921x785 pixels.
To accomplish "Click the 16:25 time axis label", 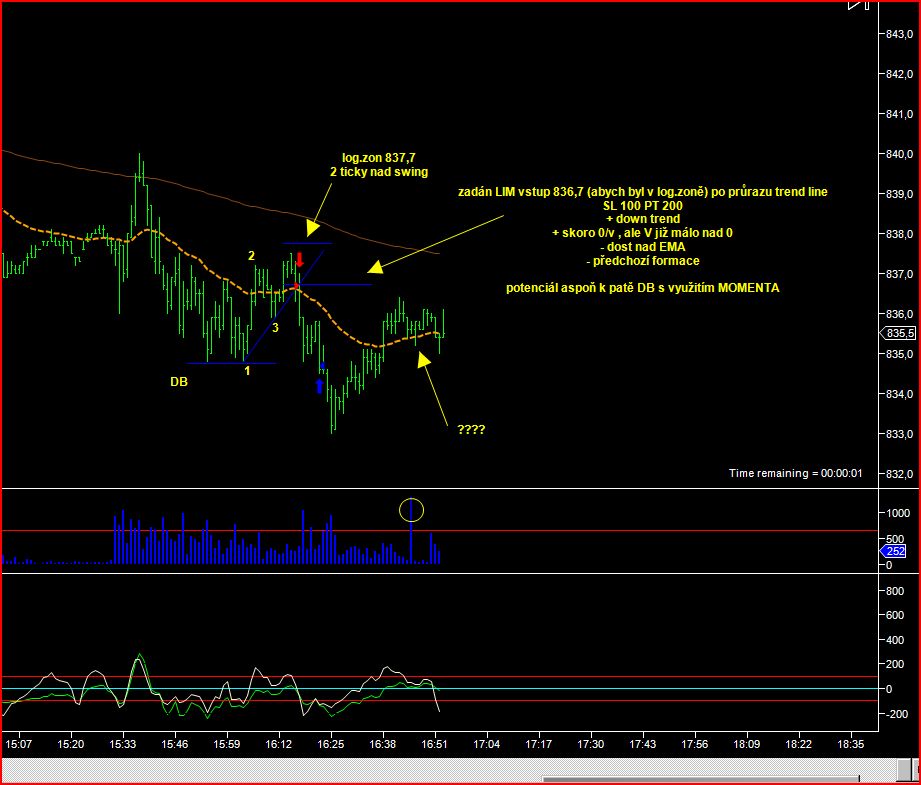I will click(331, 744).
